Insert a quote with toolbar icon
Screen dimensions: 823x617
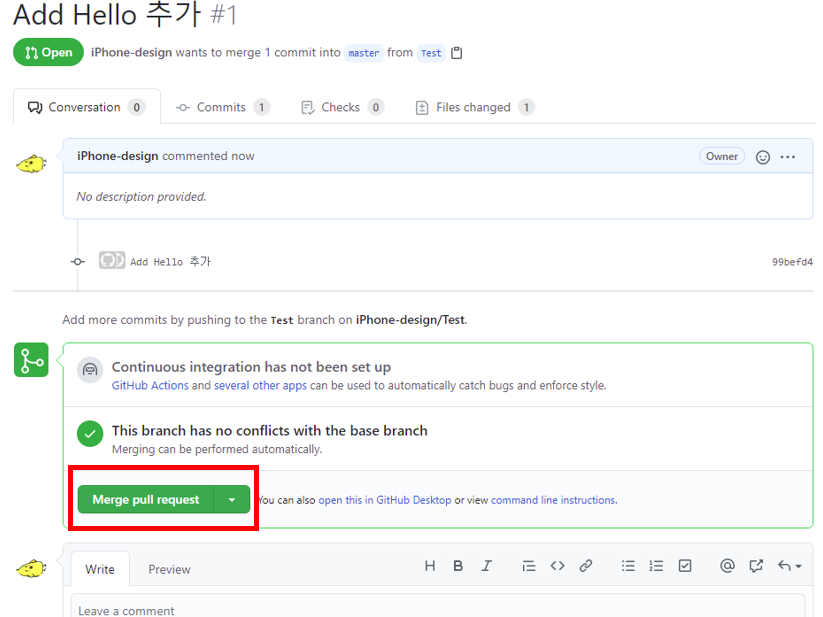529,566
